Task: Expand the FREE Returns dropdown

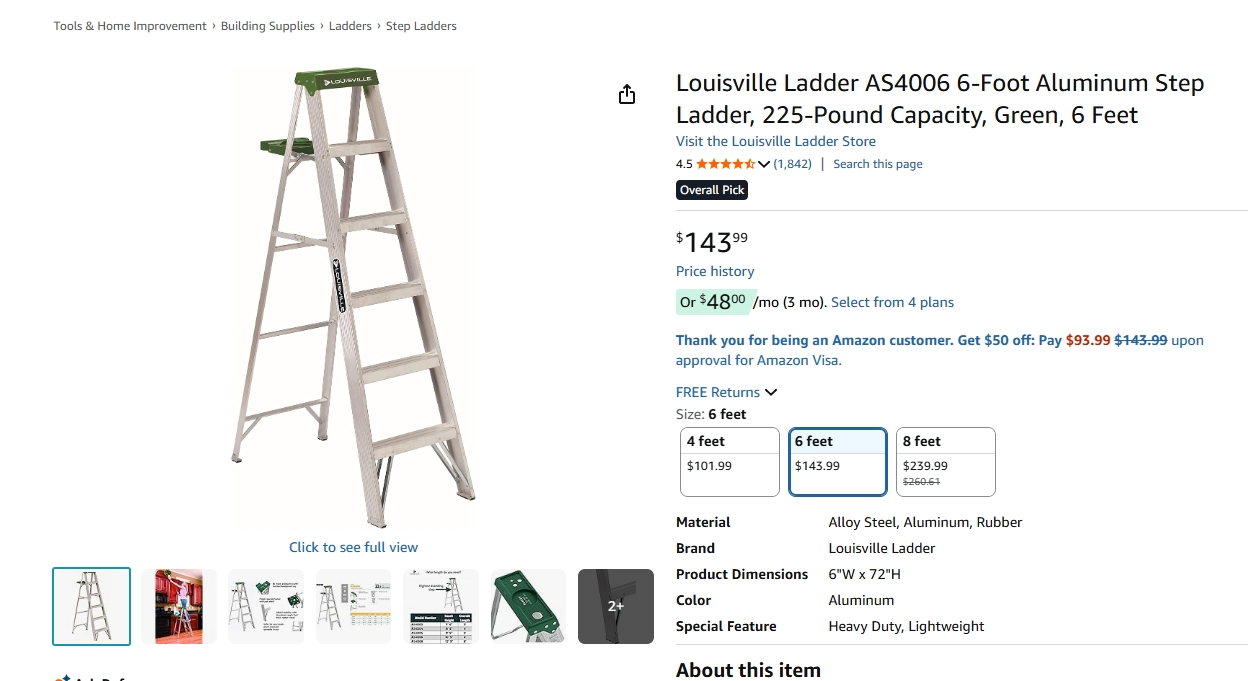Action: coord(726,392)
